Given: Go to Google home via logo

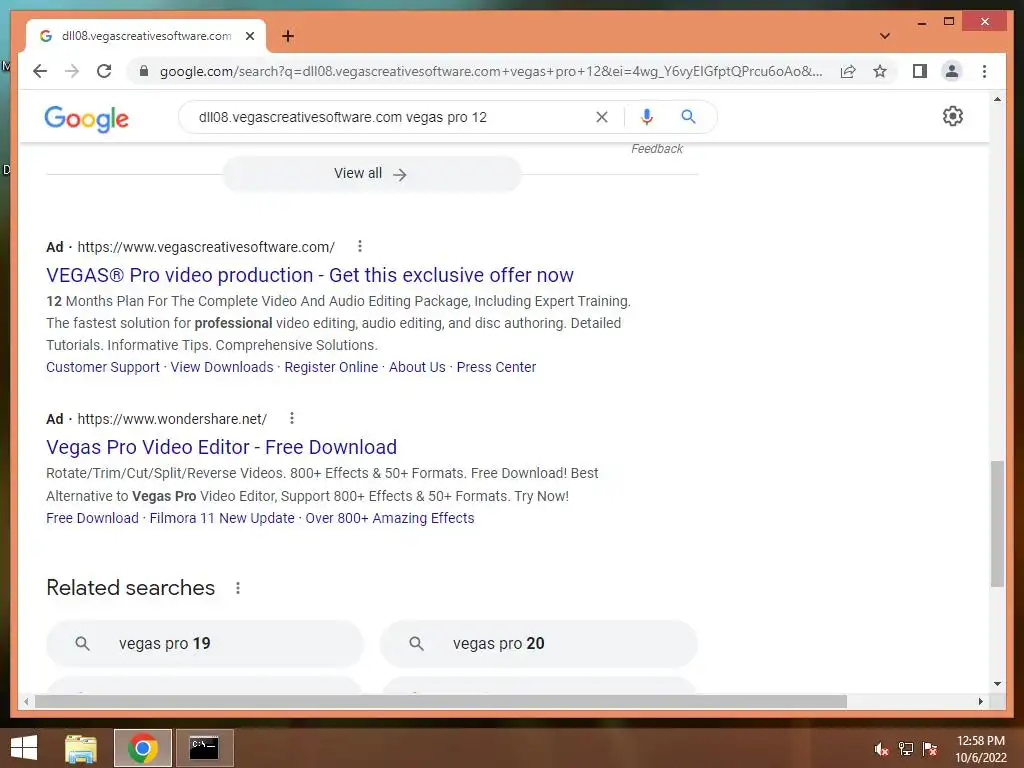Looking at the screenshot, I should [x=86, y=118].
